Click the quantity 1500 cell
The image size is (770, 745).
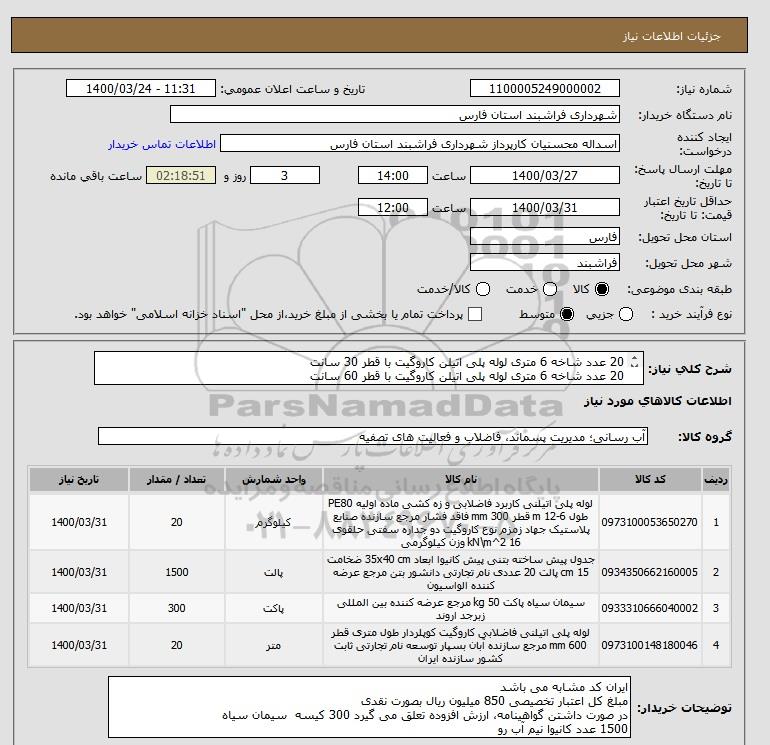coord(177,572)
